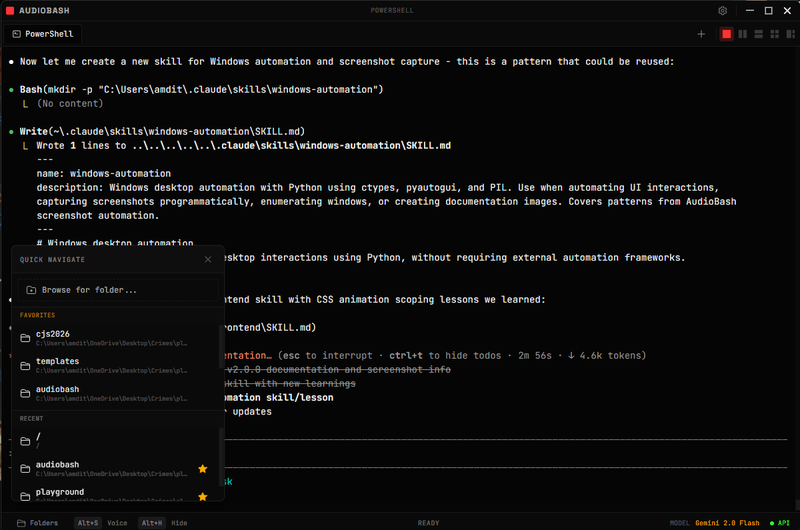This screenshot has height=530, width=800.
Task: Select the rightmost multi-pane layout
Action: pyautogui.click(x=788, y=34)
